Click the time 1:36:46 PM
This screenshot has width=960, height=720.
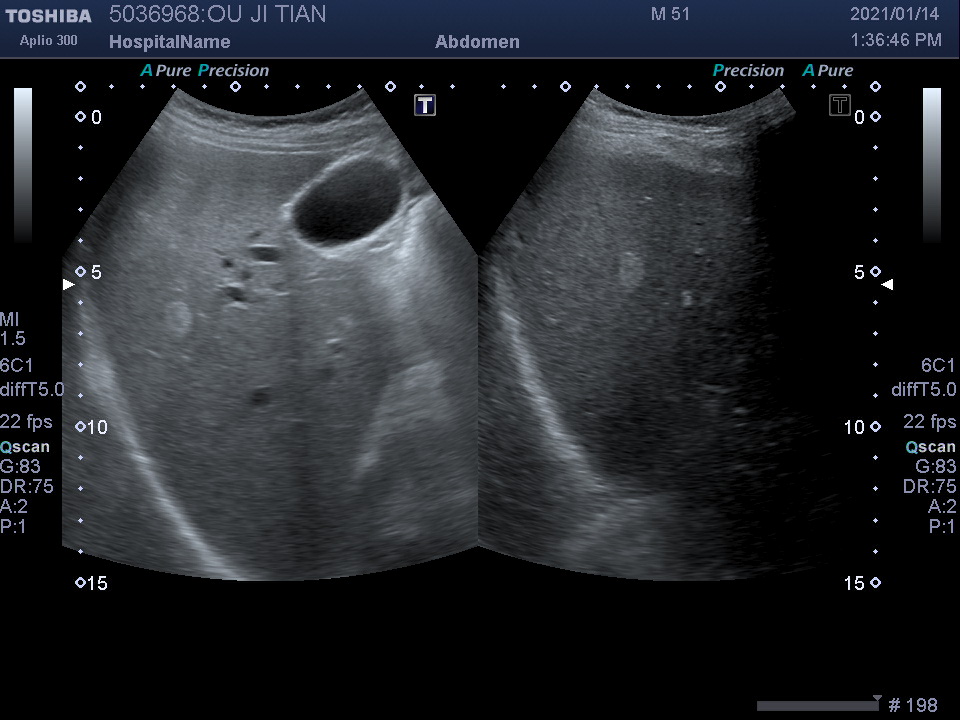(x=896, y=40)
